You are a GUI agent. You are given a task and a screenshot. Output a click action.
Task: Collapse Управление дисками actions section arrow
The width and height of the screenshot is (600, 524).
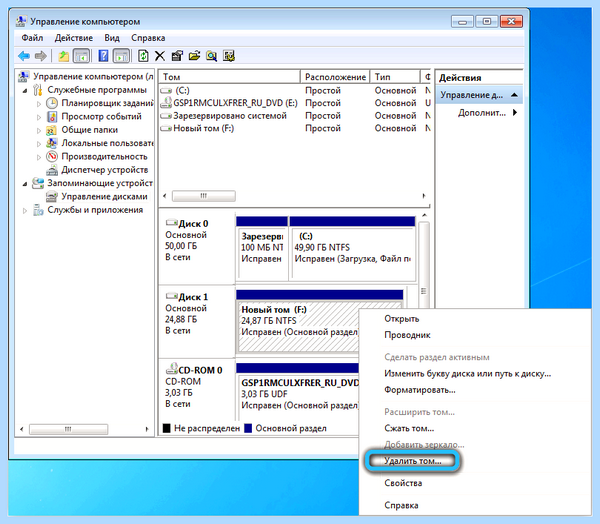[514, 95]
